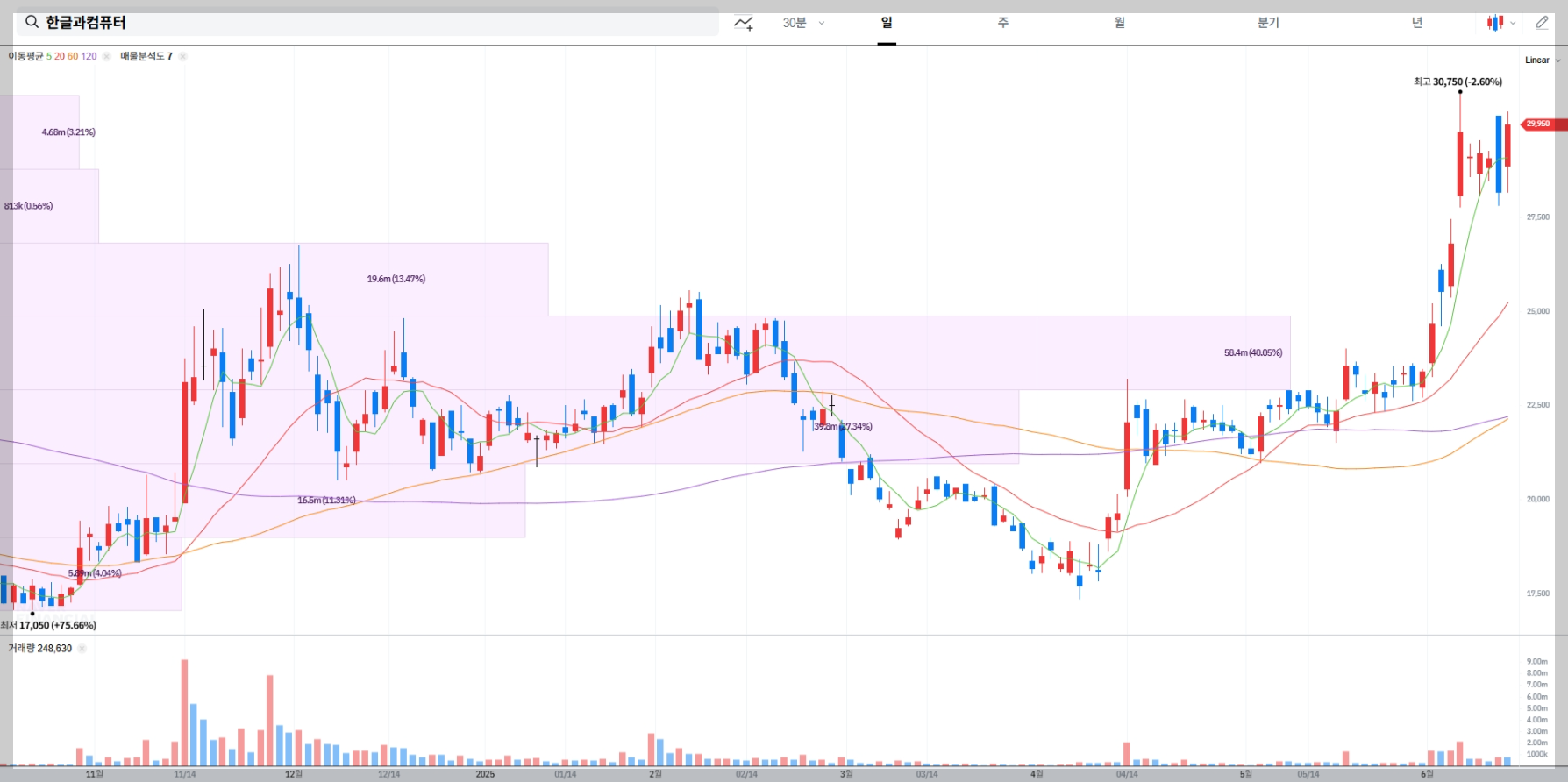This screenshot has height=782, width=1568.
Task: Switch to the 년 yearly tab
Action: click(1417, 23)
